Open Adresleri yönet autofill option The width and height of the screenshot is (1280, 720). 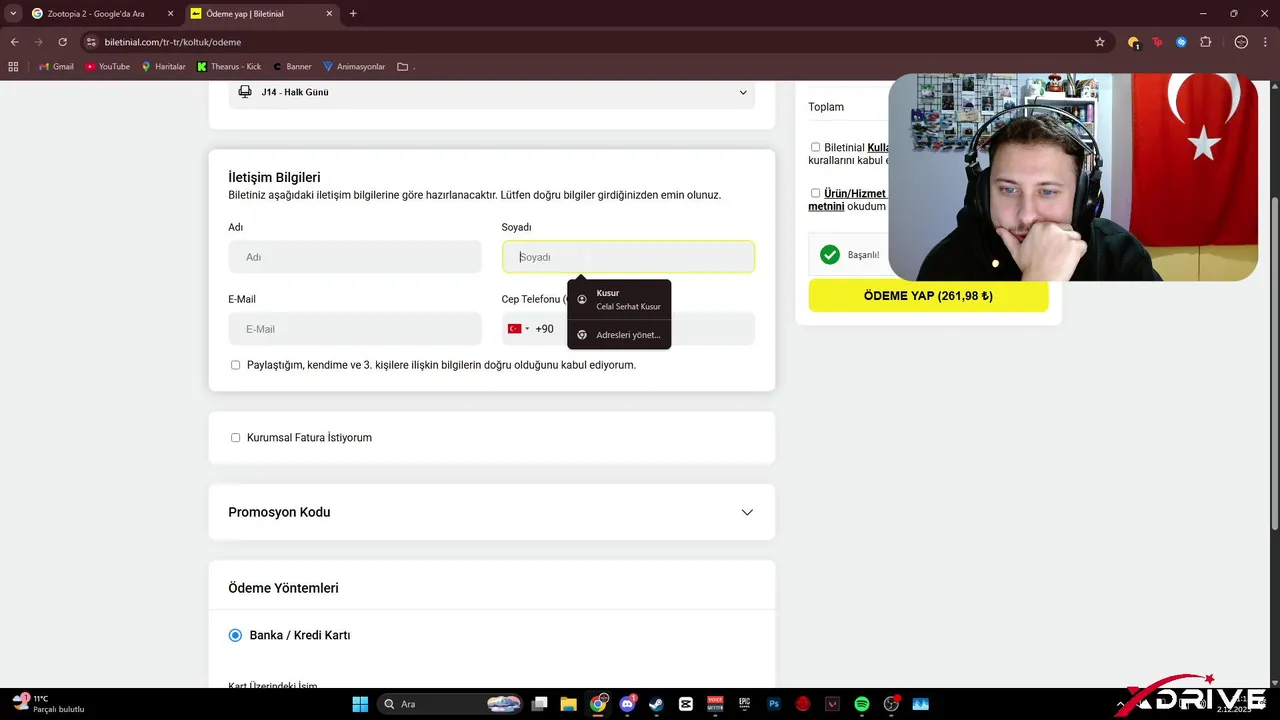click(x=619, y=335)
